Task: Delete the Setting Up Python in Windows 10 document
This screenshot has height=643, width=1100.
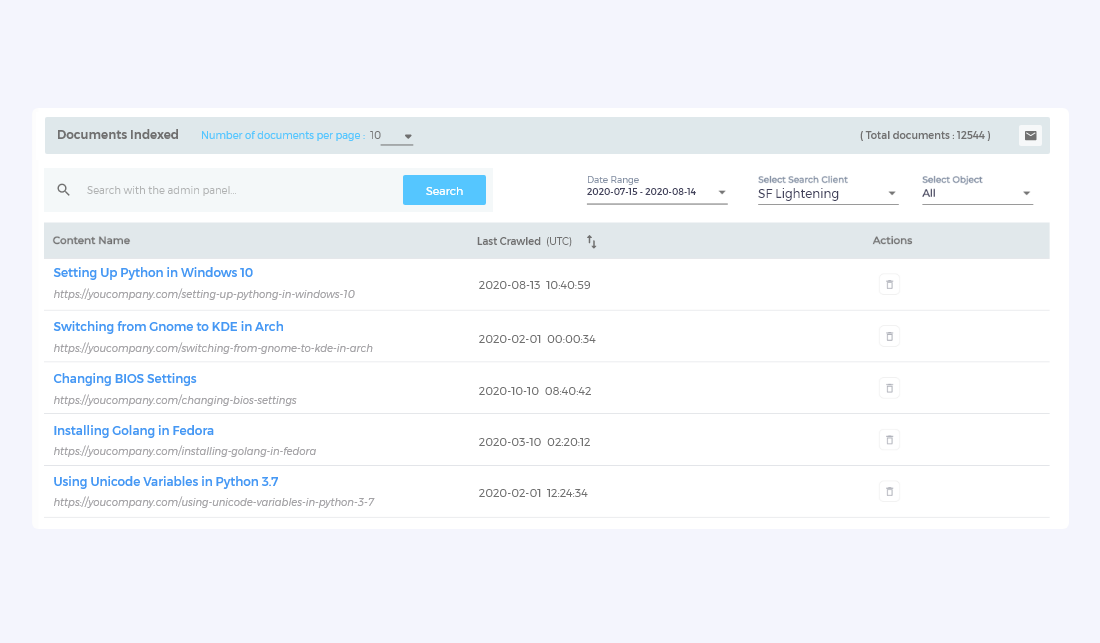Action: 889,285
